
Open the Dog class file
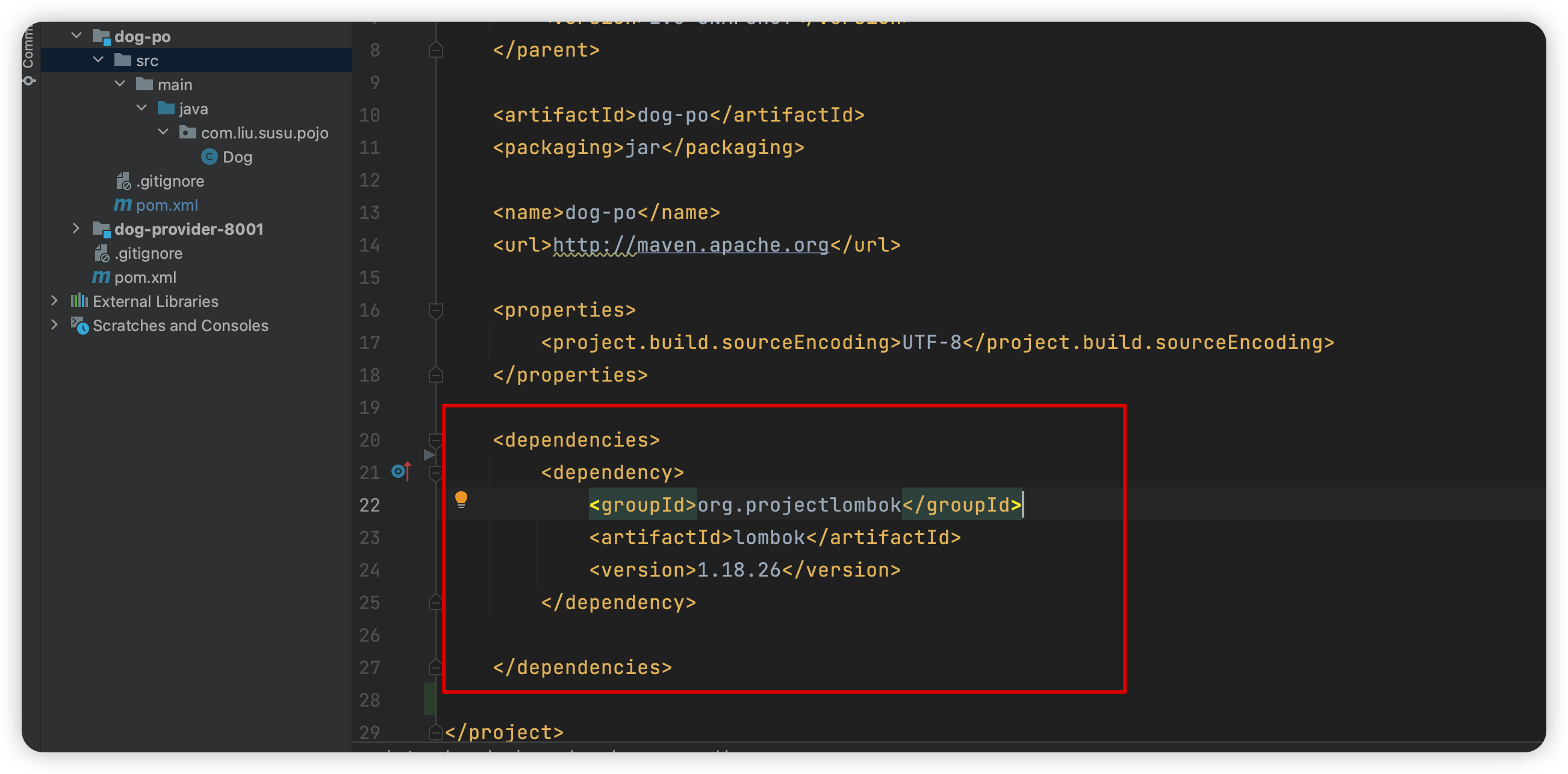click(x=237, y=157)
